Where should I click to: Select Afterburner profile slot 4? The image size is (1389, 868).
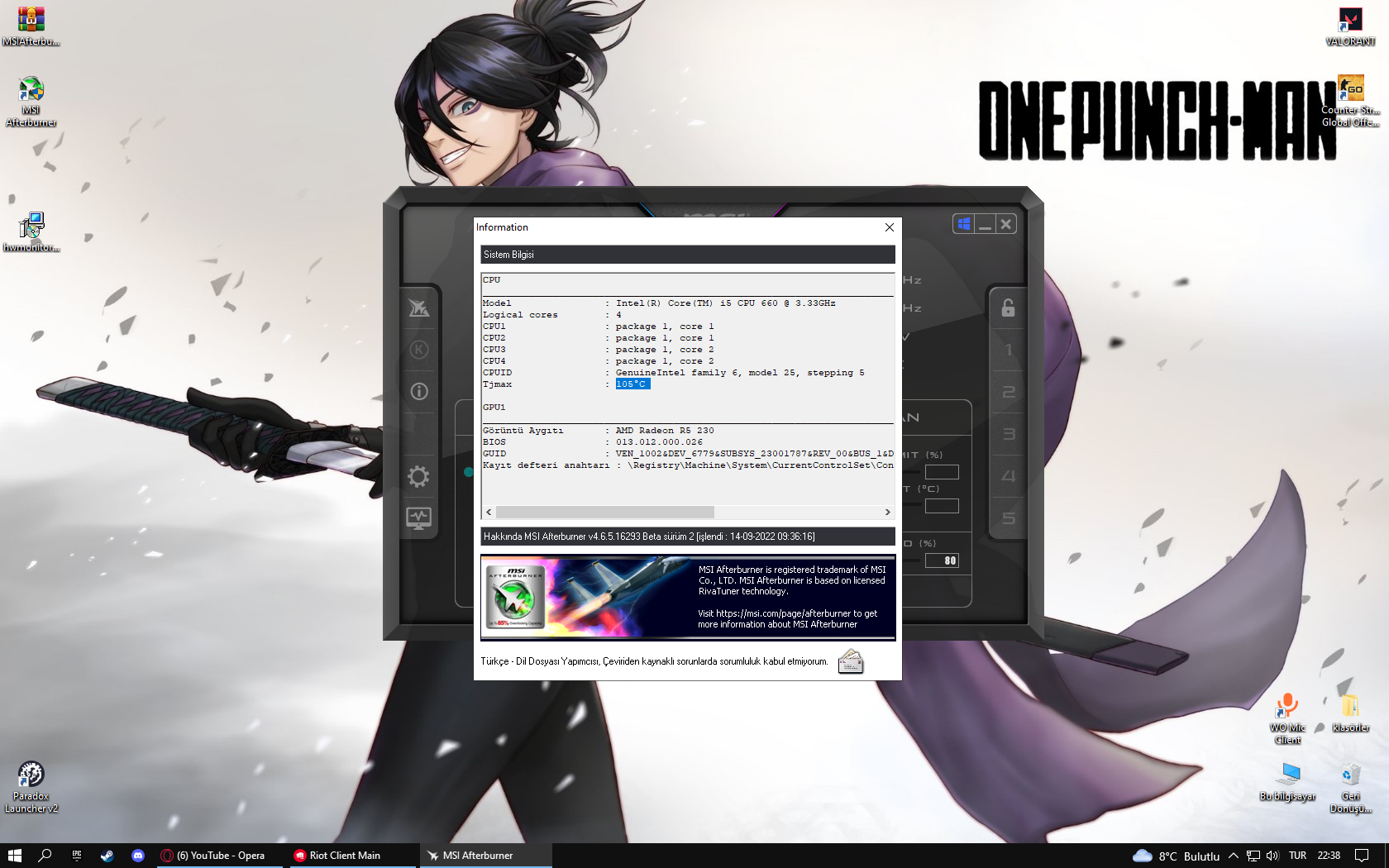[x=1009, y=476]
